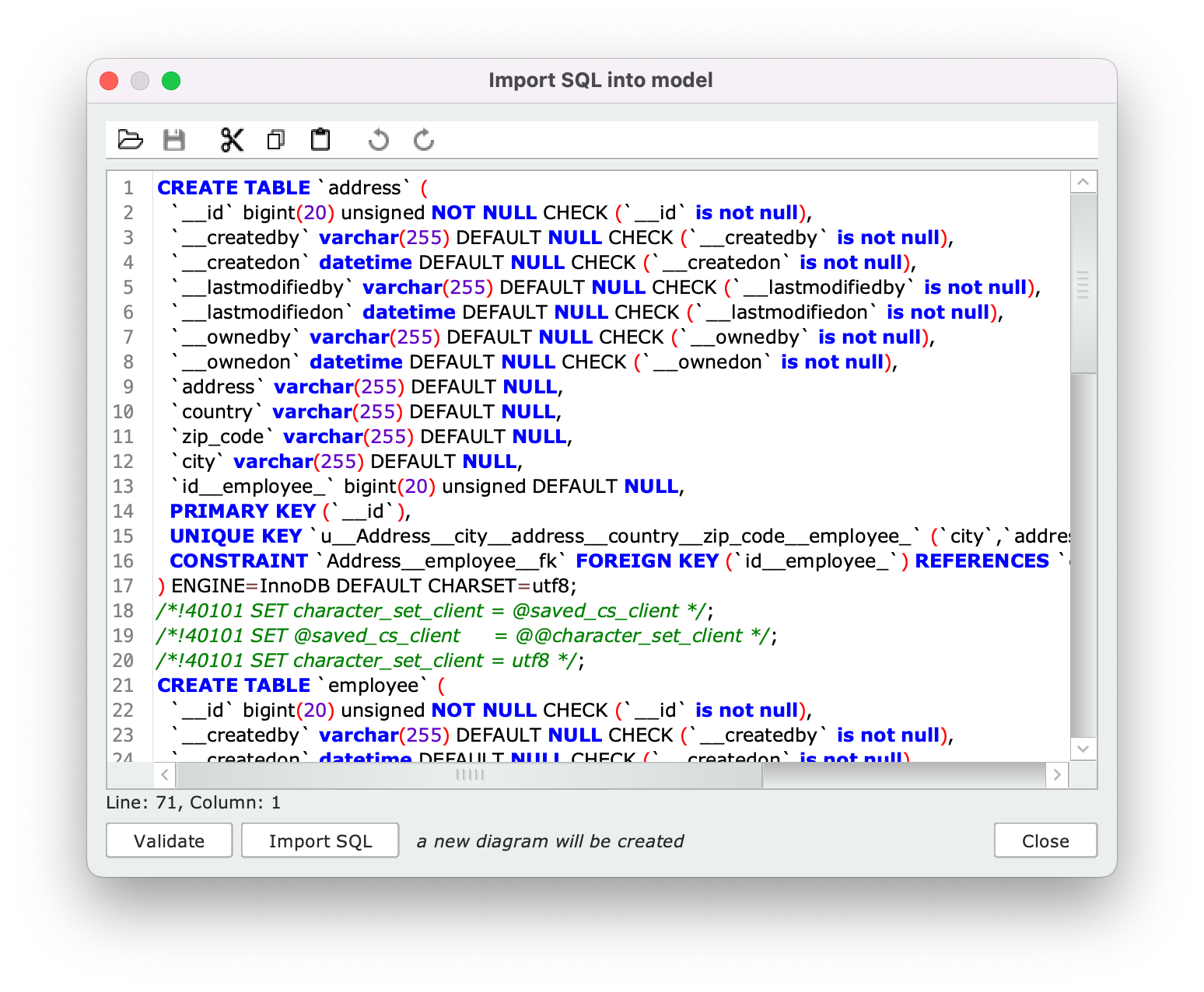1204x992 pixels.
Task: Close the Import SQL dialog
Action: 1045,840
